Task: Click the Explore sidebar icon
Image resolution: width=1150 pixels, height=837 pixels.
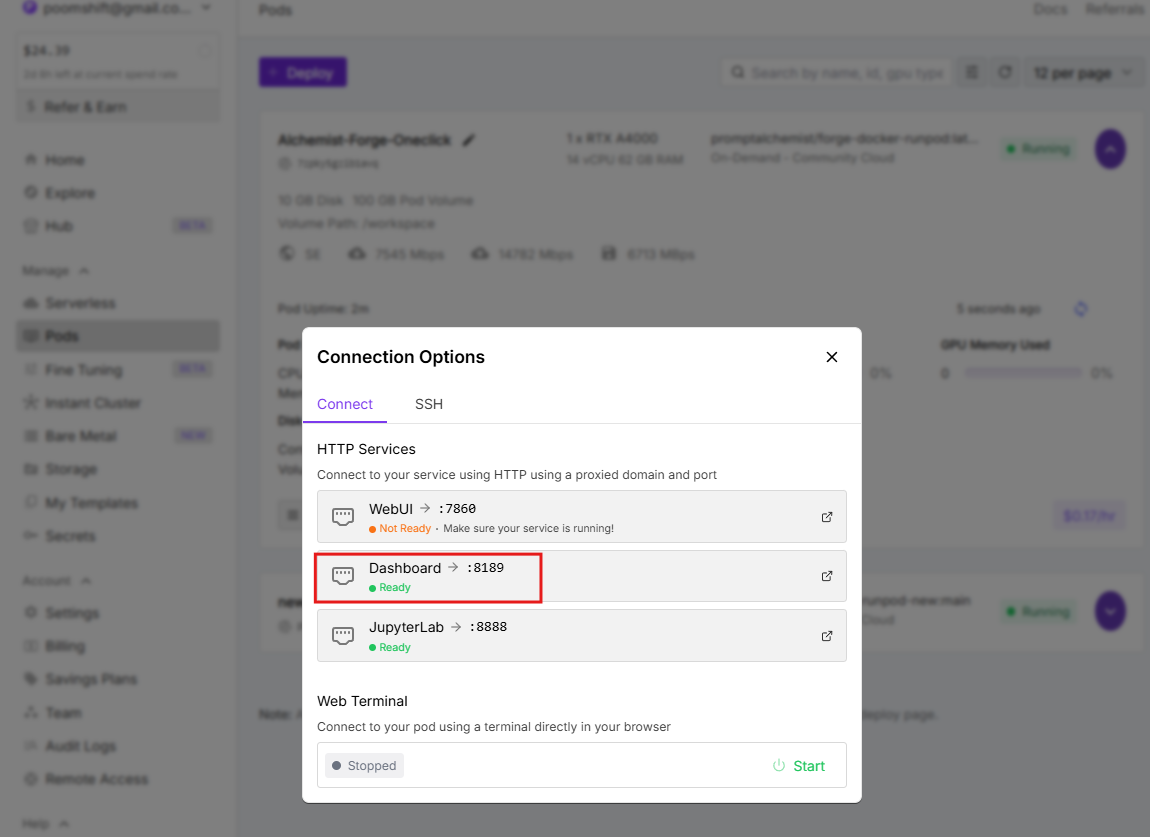Action: [x=31, y=193]
